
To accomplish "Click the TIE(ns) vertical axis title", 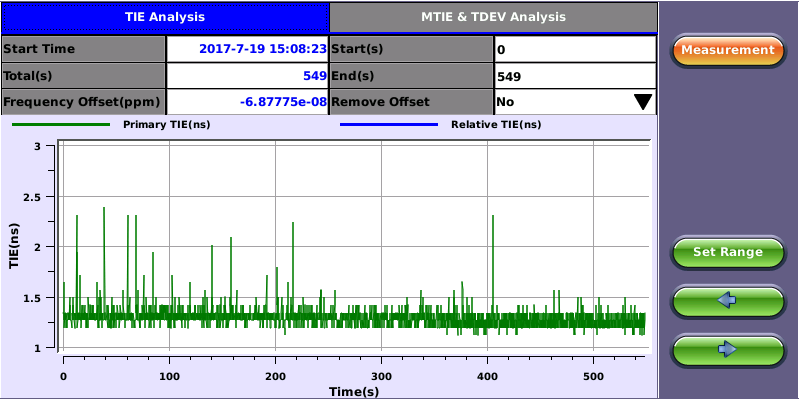I will tap(14, 246).
